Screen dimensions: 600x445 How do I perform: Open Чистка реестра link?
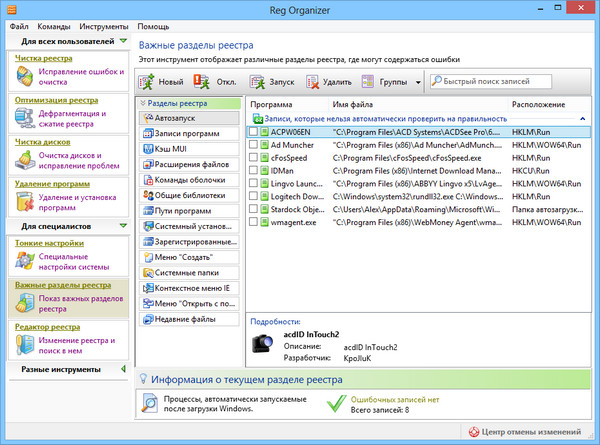coord(43,59)
